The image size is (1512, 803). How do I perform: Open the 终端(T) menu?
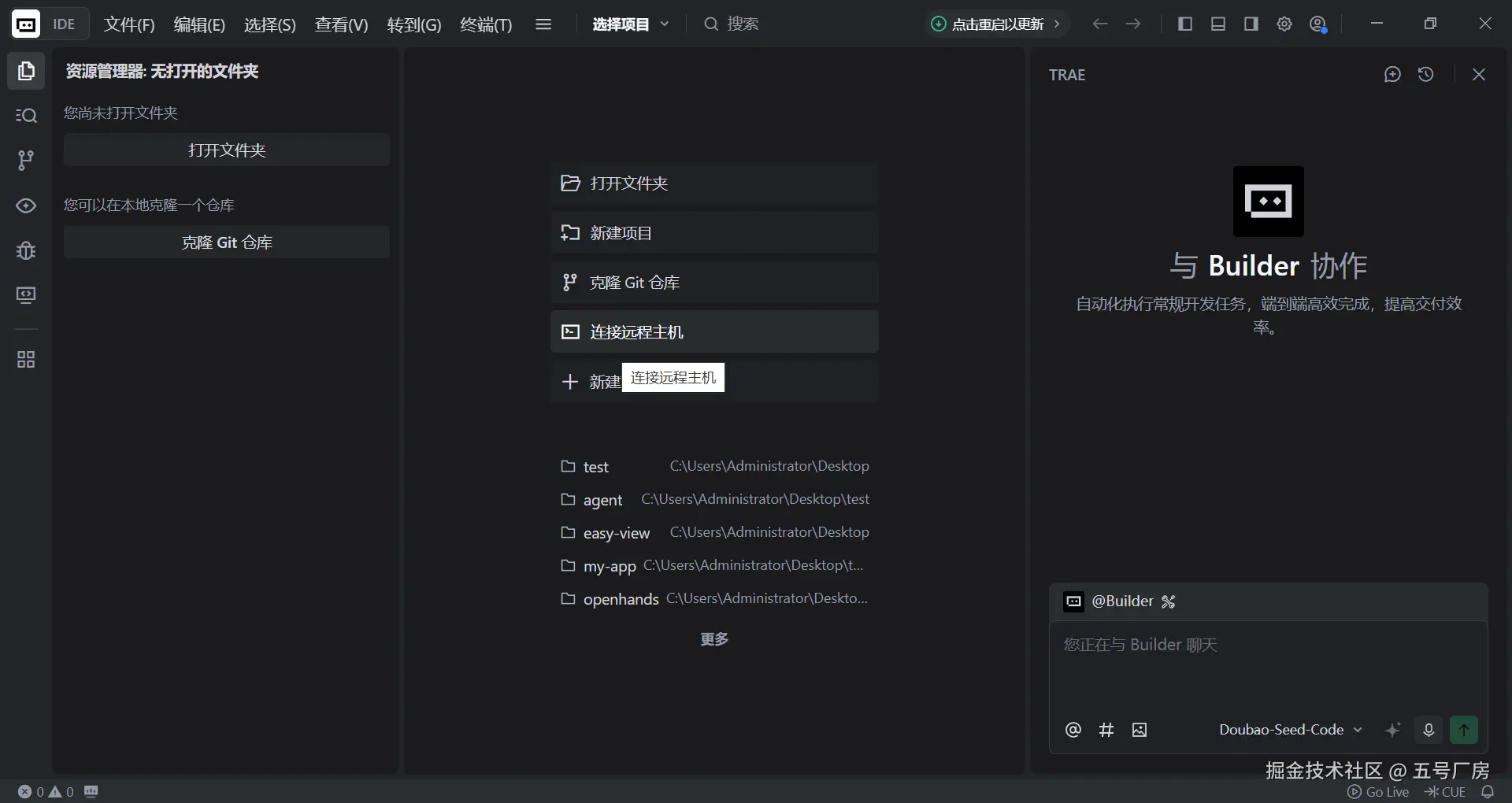tap(486, 24)
